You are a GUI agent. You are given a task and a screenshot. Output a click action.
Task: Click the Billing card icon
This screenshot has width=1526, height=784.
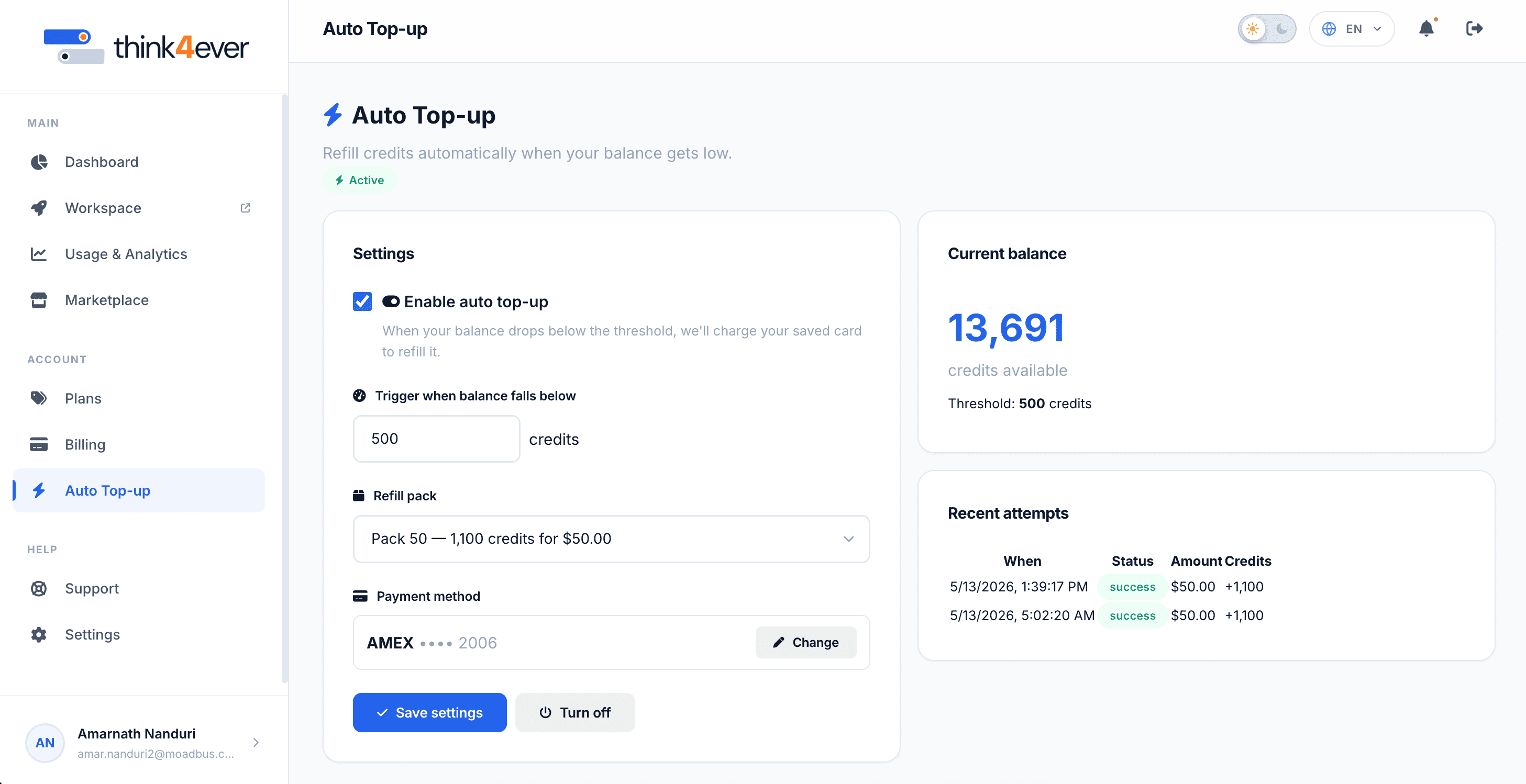pyautogui.click(x=39, y=444)
